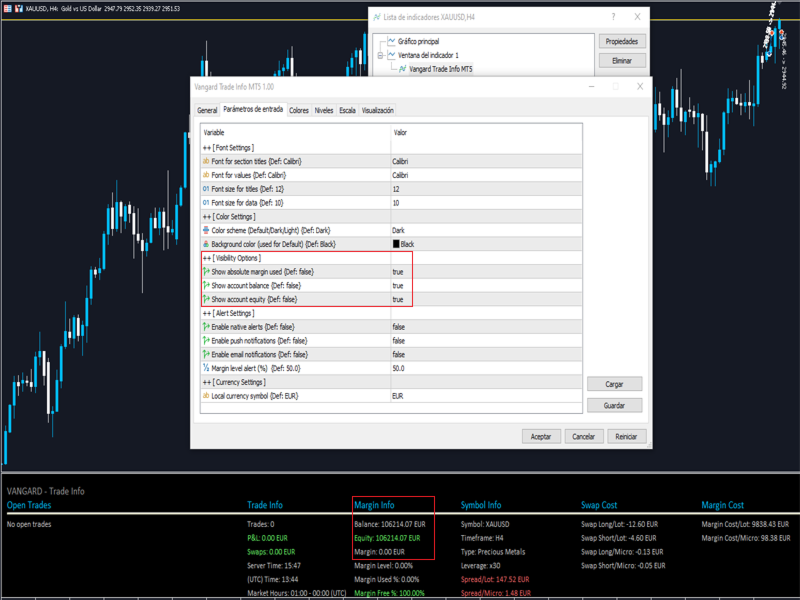This screenshot has height=600, width=800.
Task: Toggle Show account balance true value
Action: 486,286
